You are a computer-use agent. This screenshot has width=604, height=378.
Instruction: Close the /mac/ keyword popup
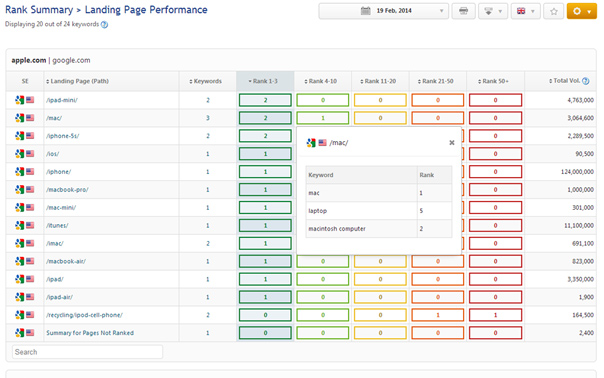(452, 143)
